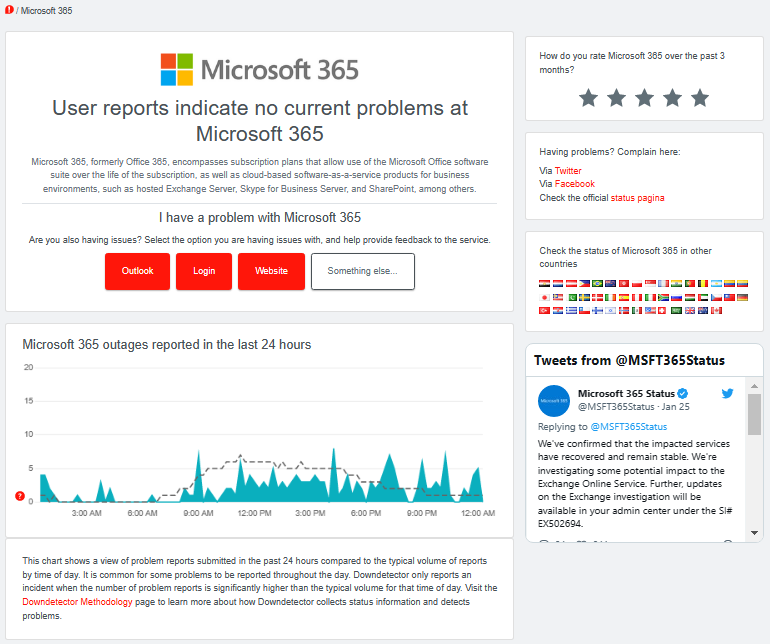
Task: Select the fourth rating star
Action: [x=672, y=98]
